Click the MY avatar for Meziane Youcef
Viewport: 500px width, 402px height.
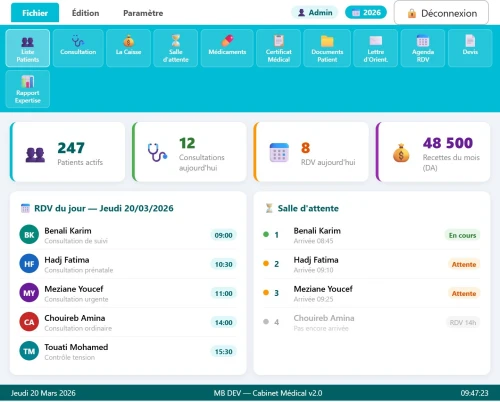click(29, 293)
